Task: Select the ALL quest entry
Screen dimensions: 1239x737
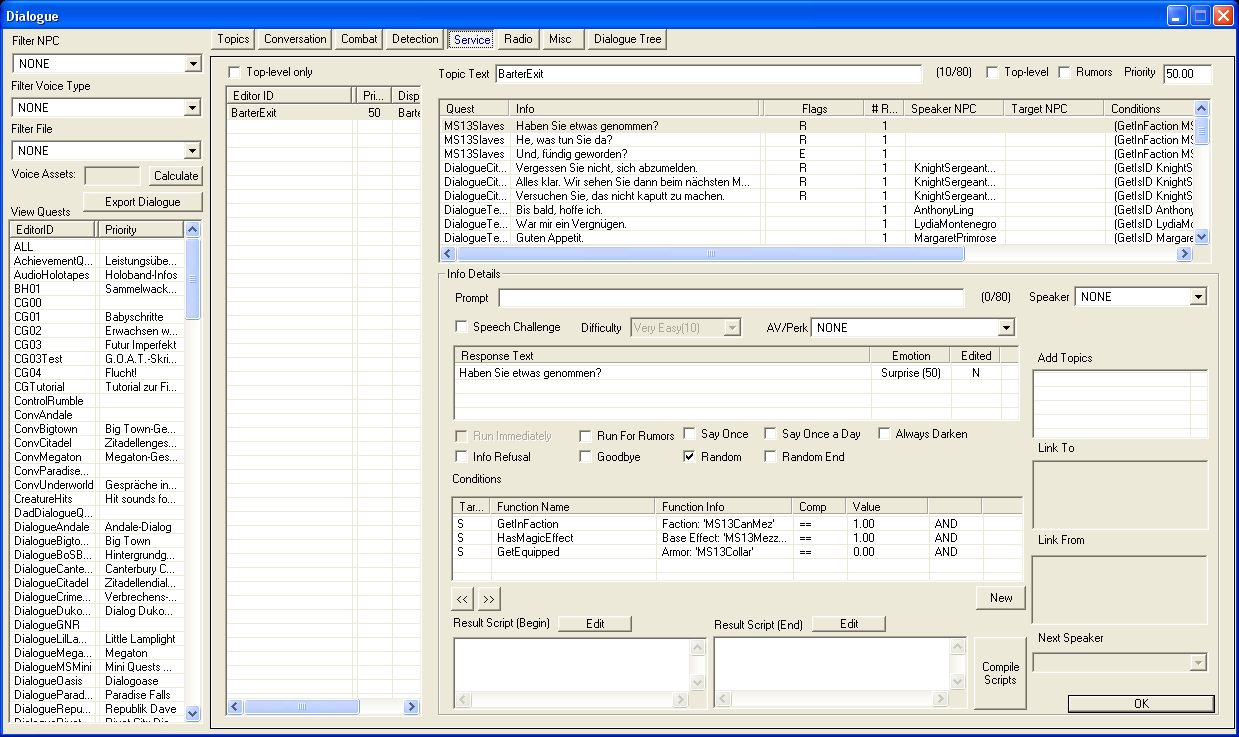Action: tap(98, 246)
